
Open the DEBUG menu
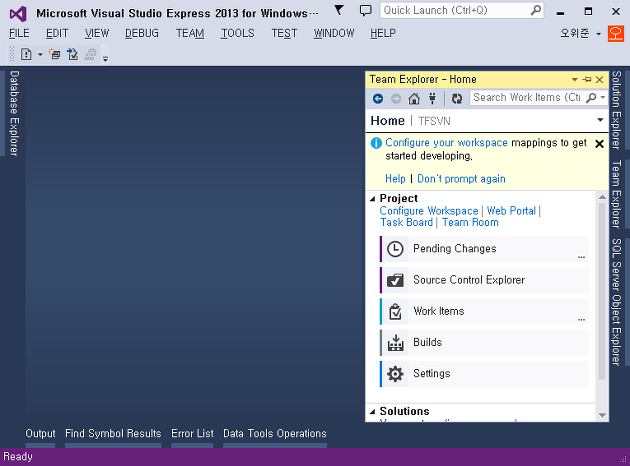click(x=142, y=33)
